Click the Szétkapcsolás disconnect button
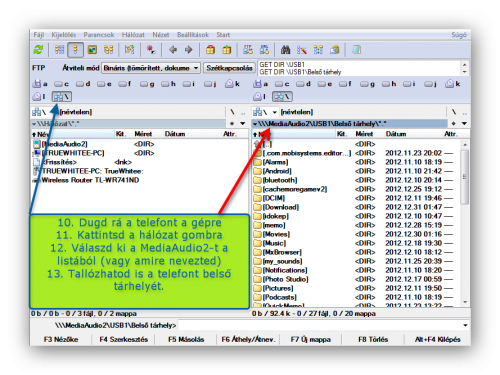Viewport: 500px width, 375px height. 229,68
